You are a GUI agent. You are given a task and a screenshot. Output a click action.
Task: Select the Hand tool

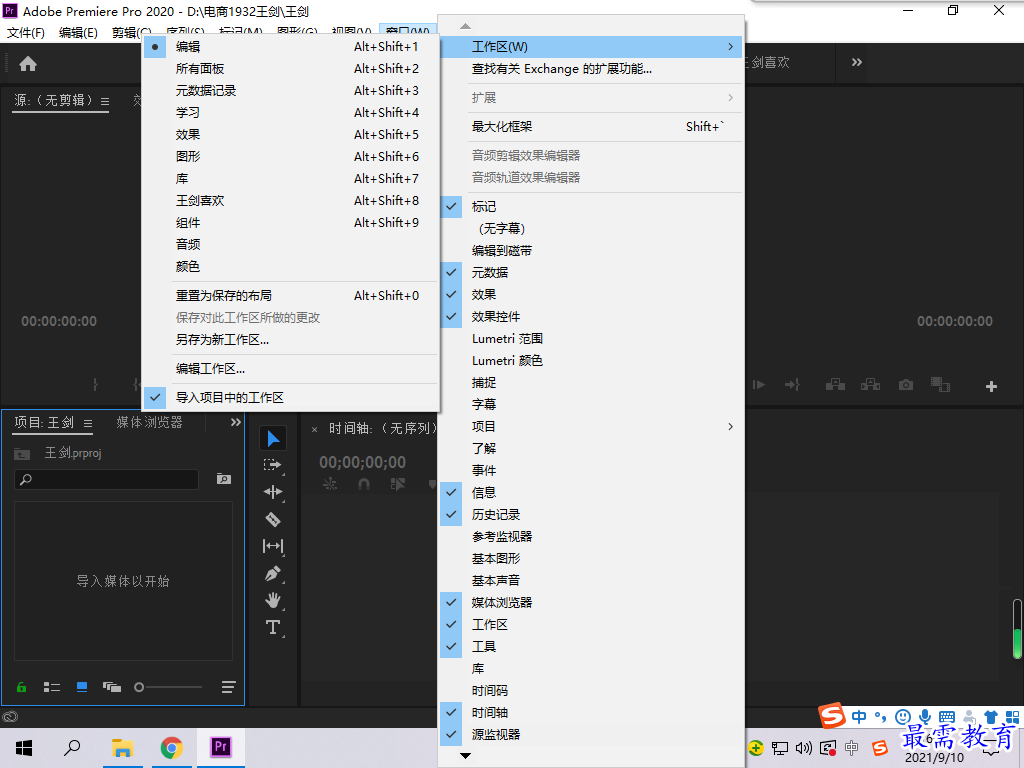click(x=273, y=600)
